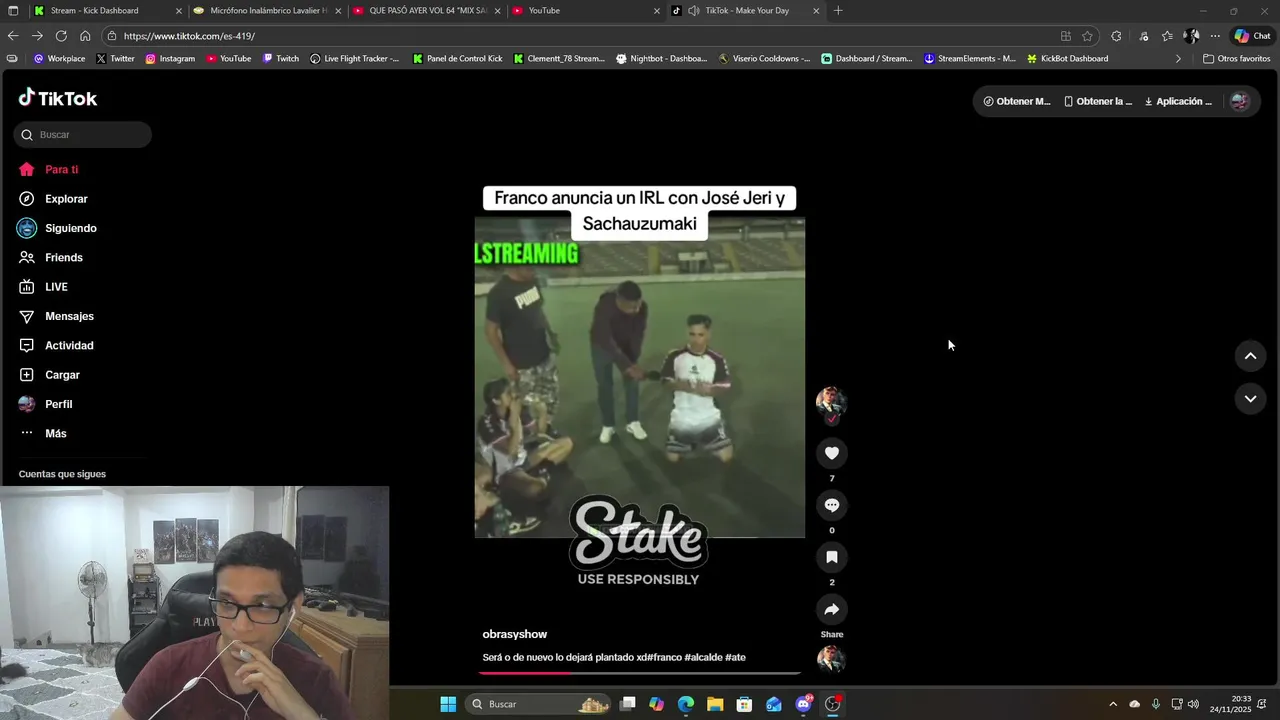Open Mensajes in TikTok sidebar
Screen dimensions: 1280x720
tap(56, 316)
